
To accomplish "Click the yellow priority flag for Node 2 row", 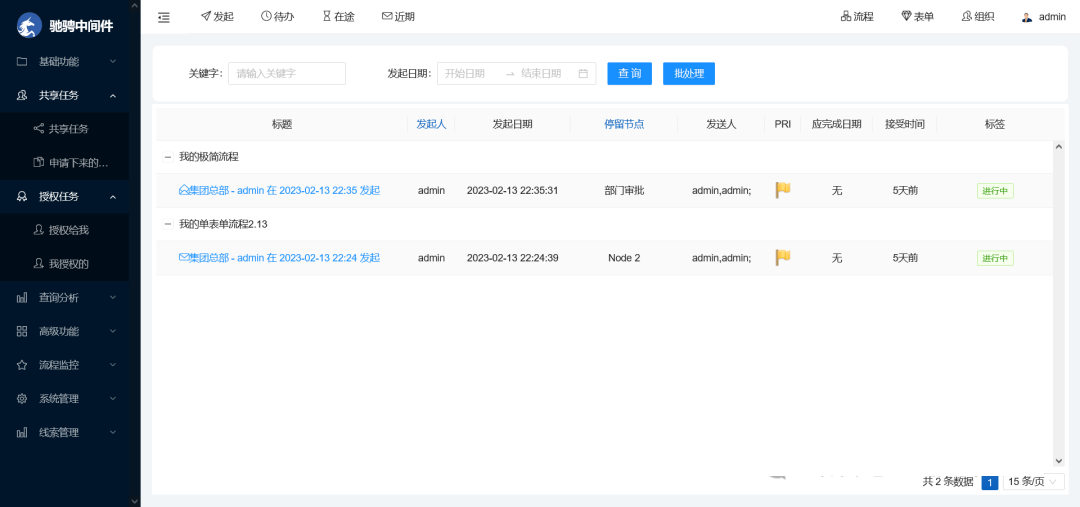I will (783, 258).
